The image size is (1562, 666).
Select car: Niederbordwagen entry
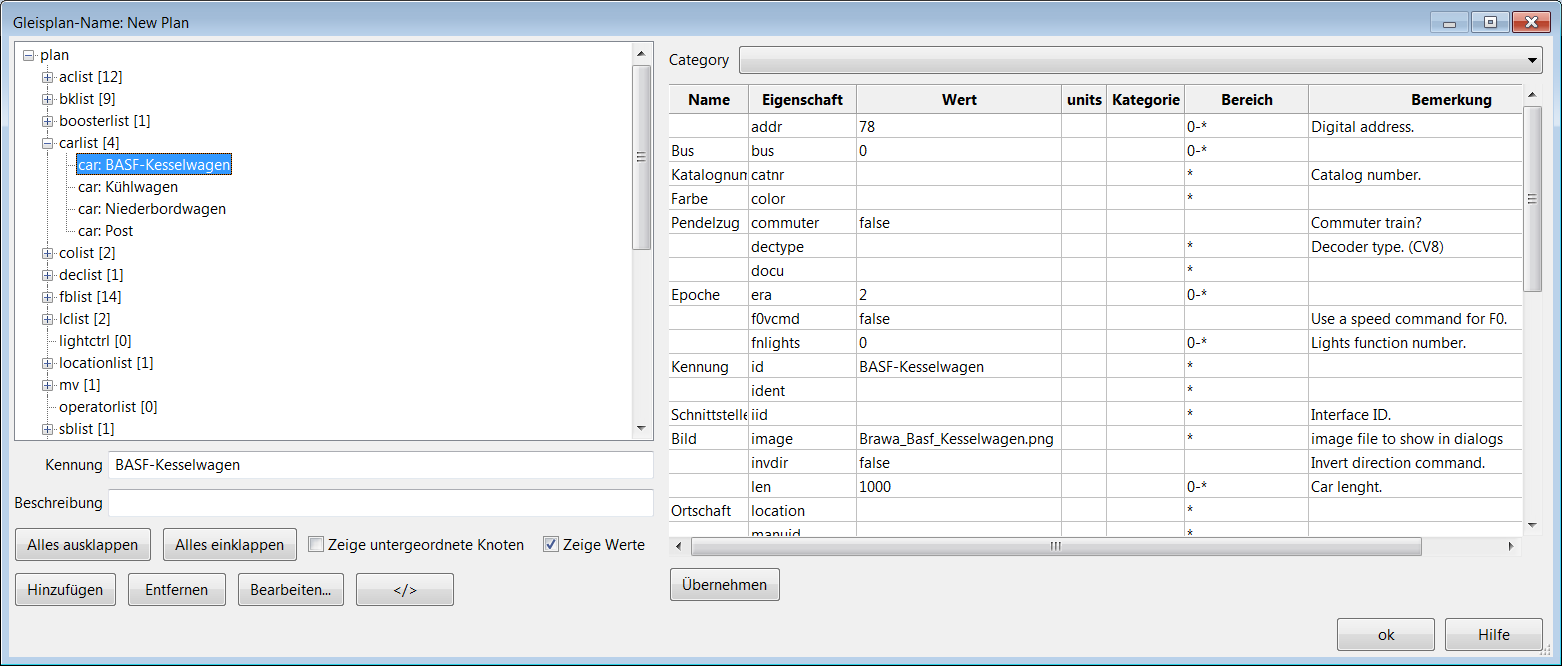[x=152, y=209]
